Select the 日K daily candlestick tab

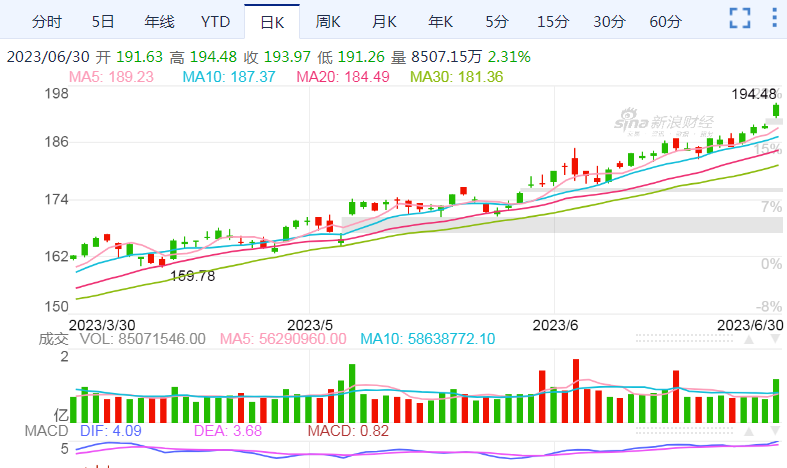(x=272, y=22)
